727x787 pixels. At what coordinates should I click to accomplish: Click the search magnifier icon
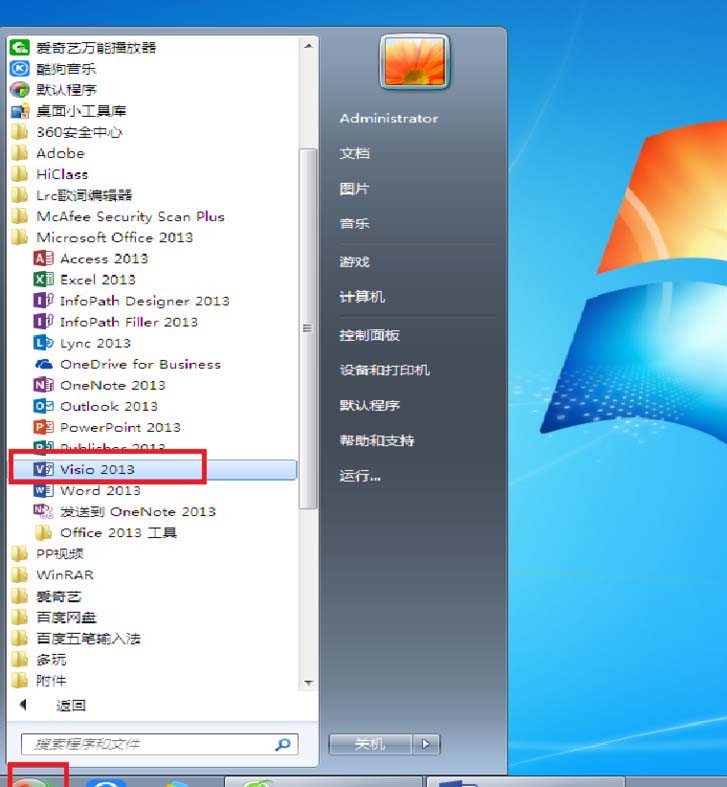[x=283, y=744]
